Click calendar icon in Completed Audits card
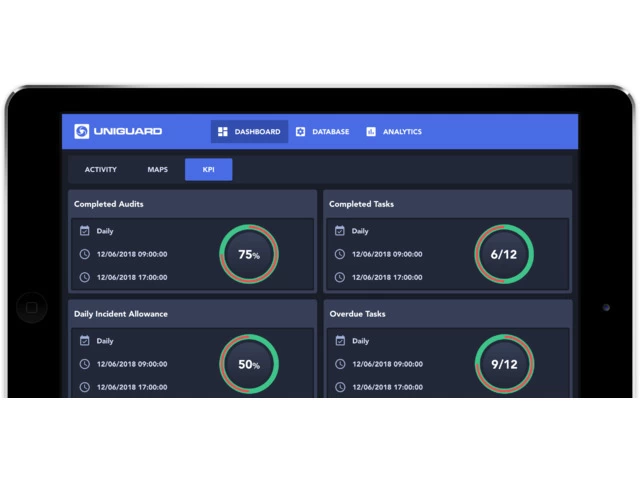 tap(85, 231)
